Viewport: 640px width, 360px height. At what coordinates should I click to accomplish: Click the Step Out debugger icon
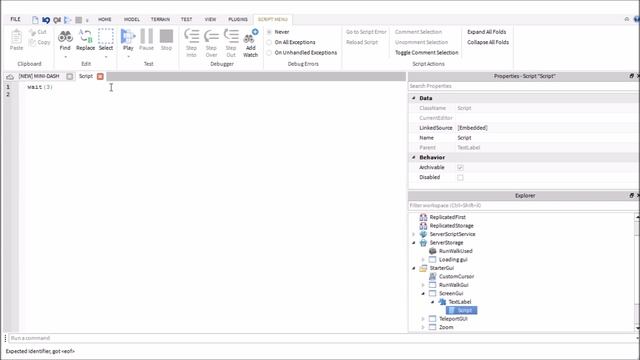(231, 36)
